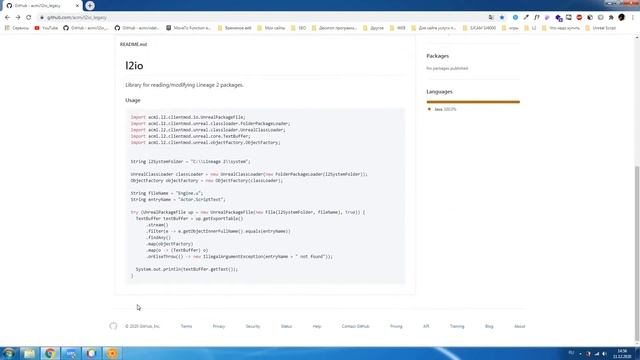Click the black-white circle extension icon
This screenshot has height=360, width=640.
tap(590, 18)
